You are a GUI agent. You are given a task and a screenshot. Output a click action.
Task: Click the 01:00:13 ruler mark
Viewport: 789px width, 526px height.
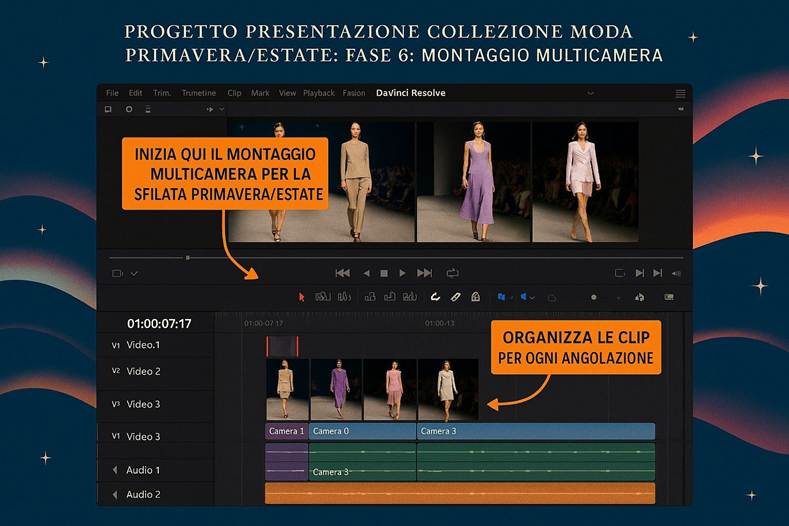tap(440, 323)
